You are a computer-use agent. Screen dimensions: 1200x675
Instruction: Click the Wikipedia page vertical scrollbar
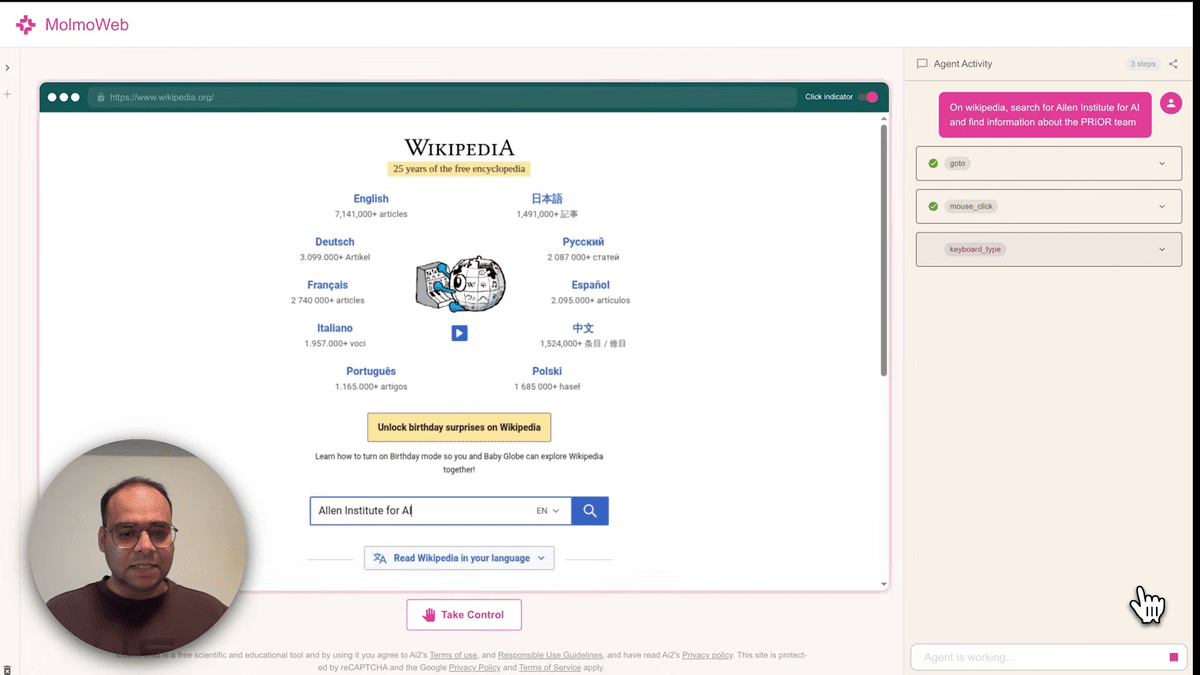(x=884, y=250)
